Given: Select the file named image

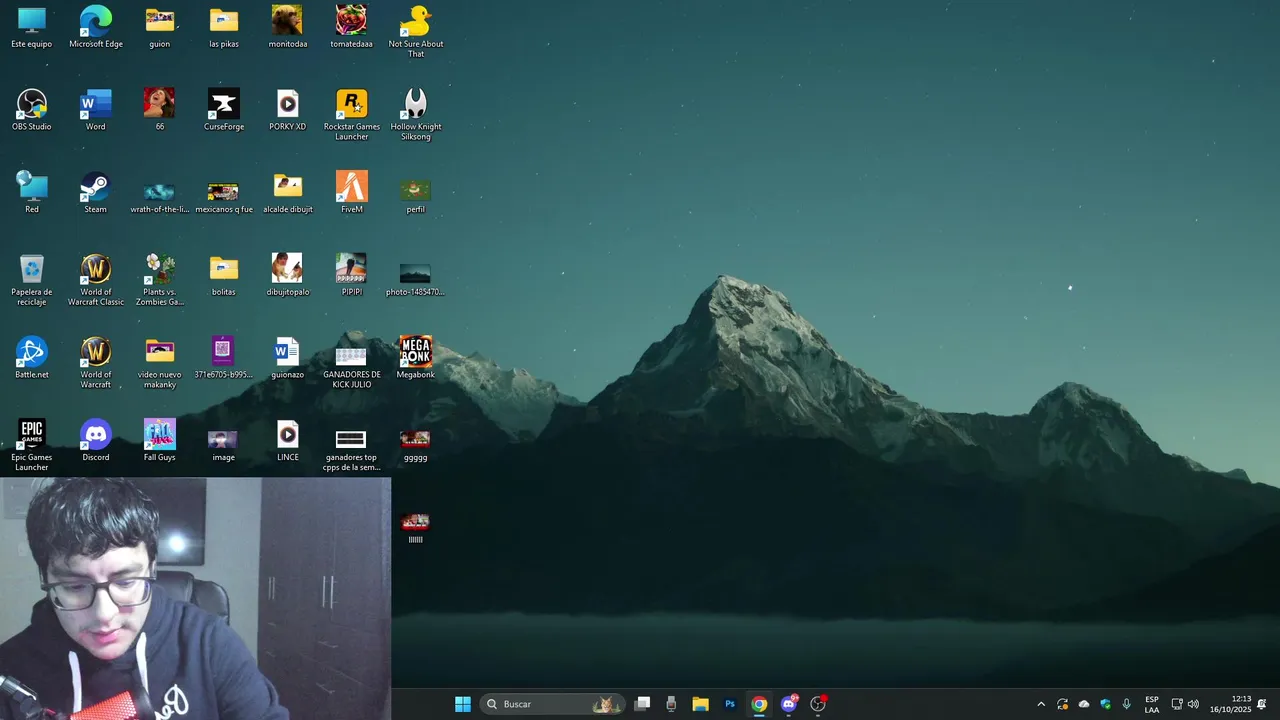Looking at the screenshot, I should [224, 445].
